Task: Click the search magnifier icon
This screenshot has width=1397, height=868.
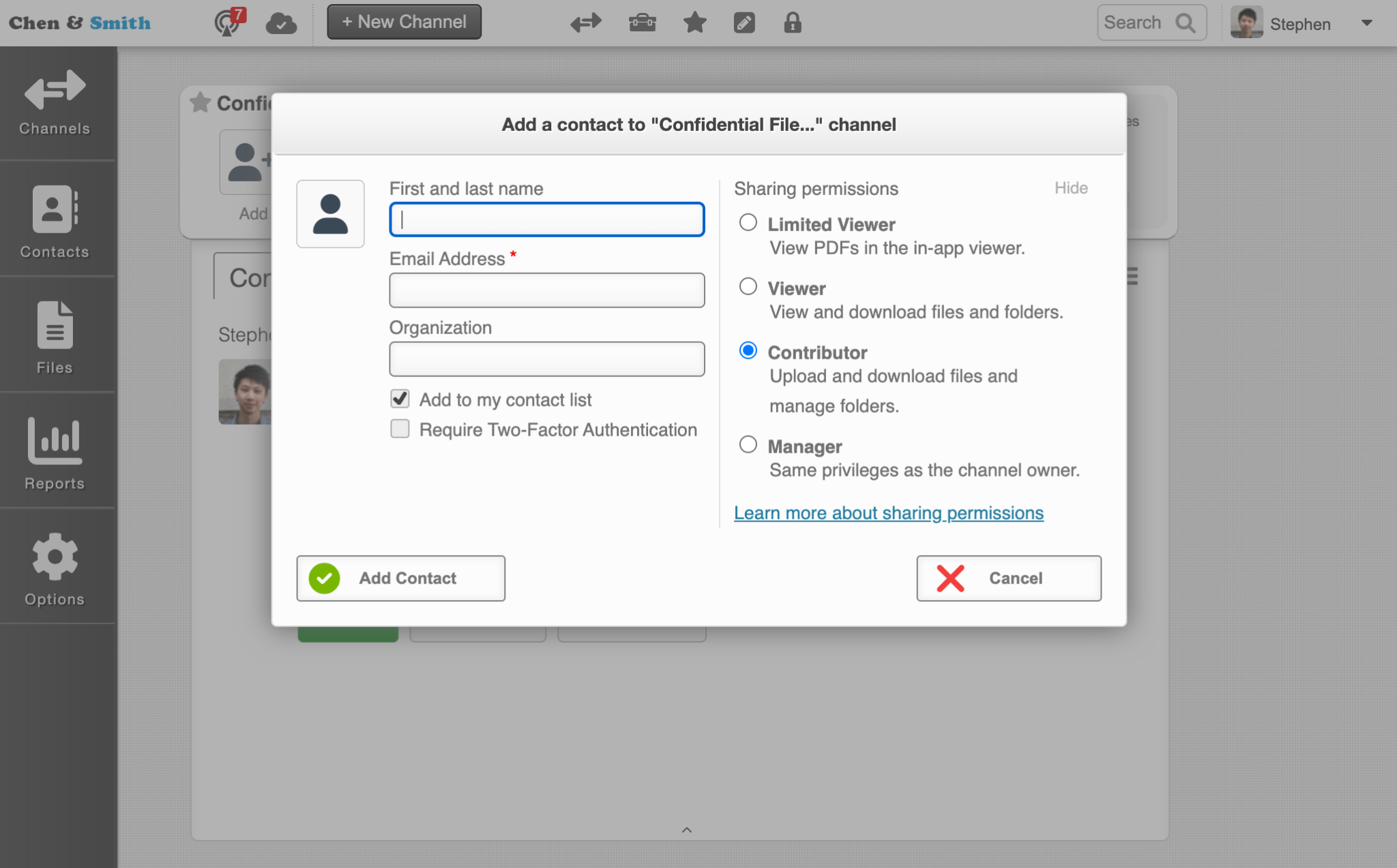Action: tap(1185, 23)
